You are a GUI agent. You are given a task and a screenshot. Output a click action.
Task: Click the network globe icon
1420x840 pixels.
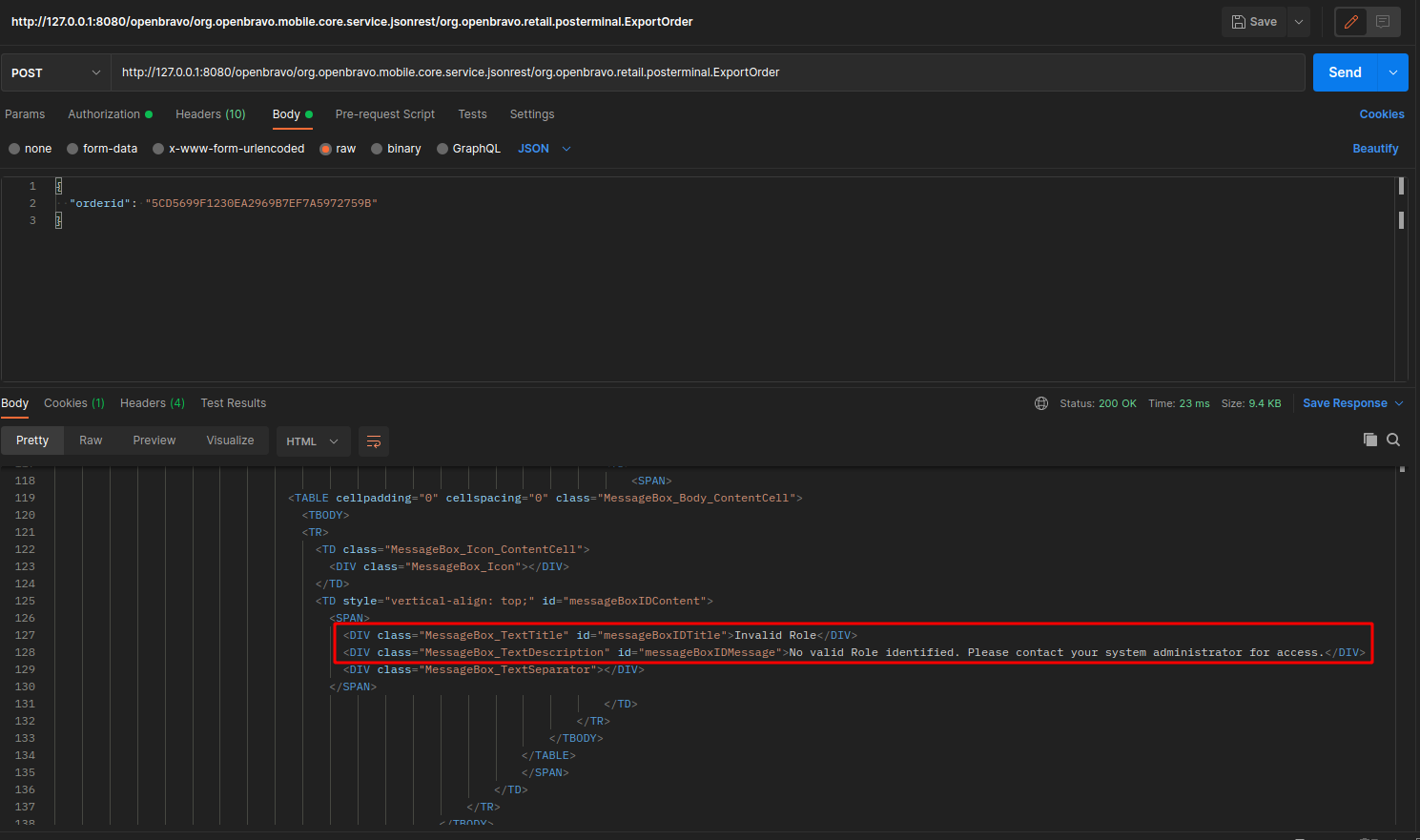pyautogui.click(x=1041, y=403)
